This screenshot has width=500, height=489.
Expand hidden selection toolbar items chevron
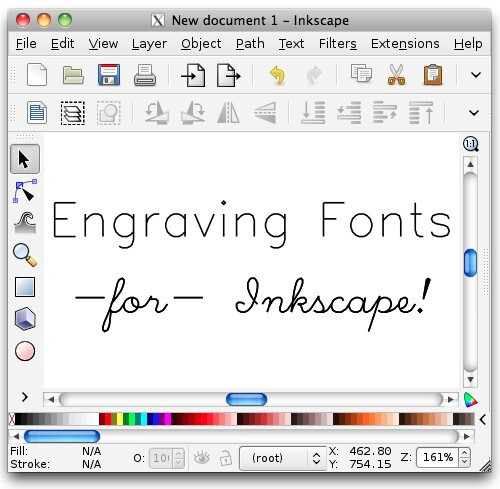[x=474, y=113]
